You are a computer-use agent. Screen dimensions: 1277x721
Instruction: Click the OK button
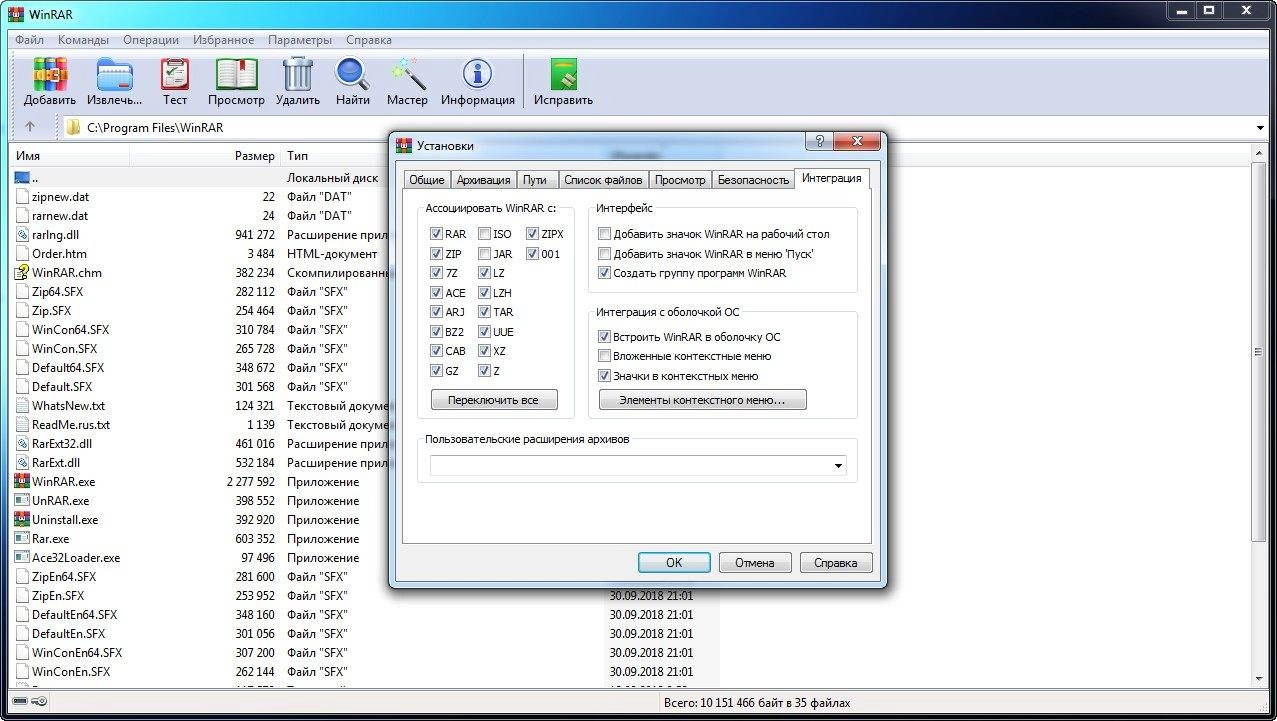674,563
